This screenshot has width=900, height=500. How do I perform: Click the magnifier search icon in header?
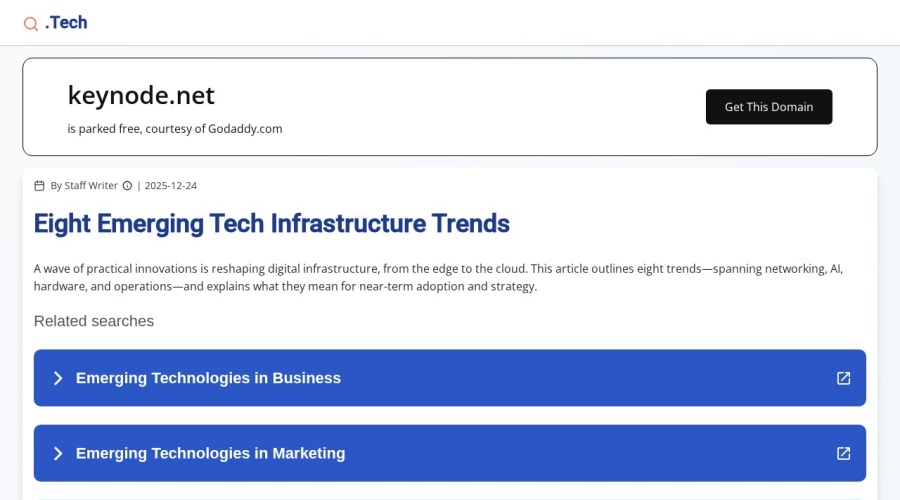click(31, 23)
